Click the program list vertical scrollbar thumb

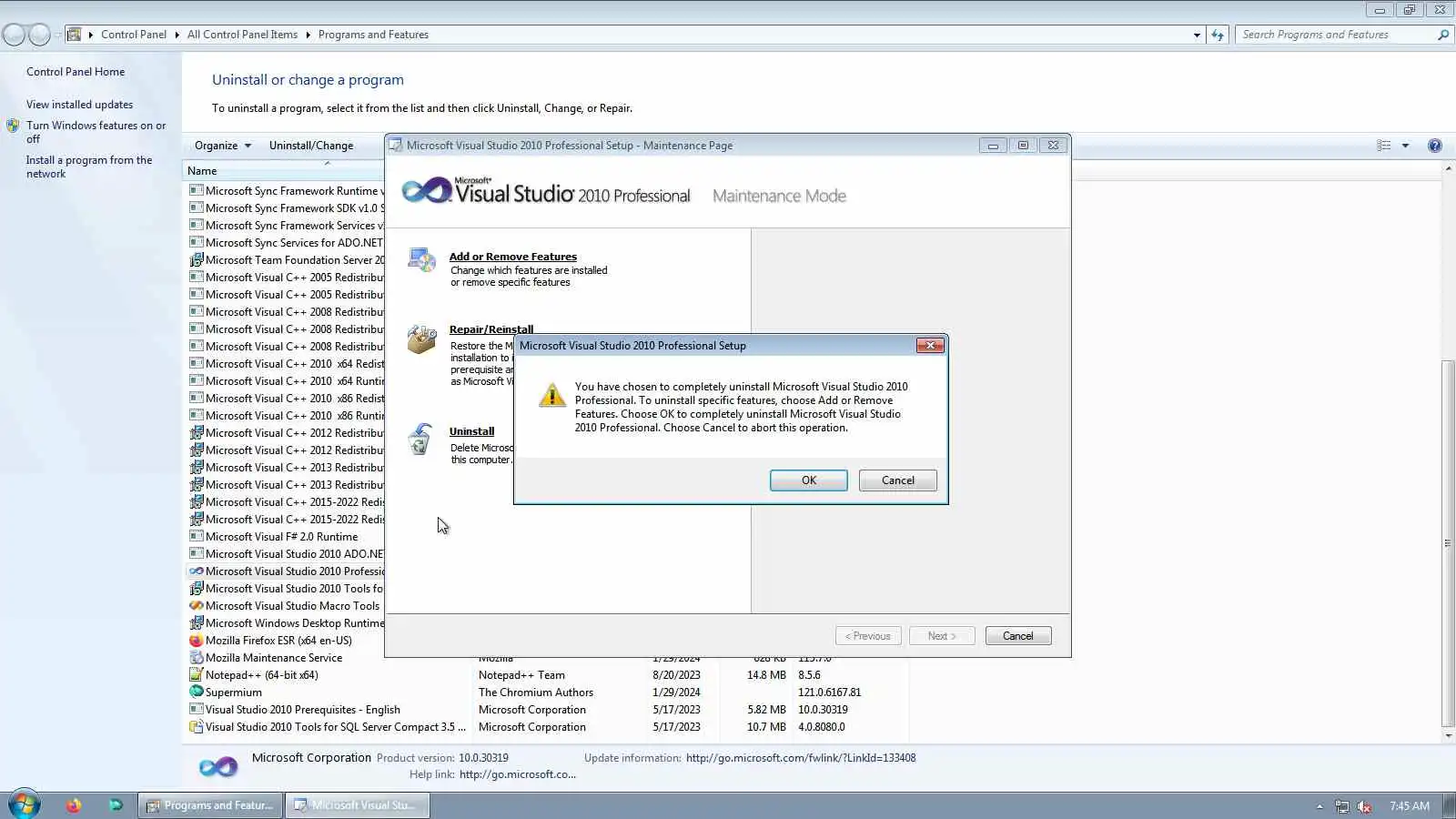tap(1448, 543)
